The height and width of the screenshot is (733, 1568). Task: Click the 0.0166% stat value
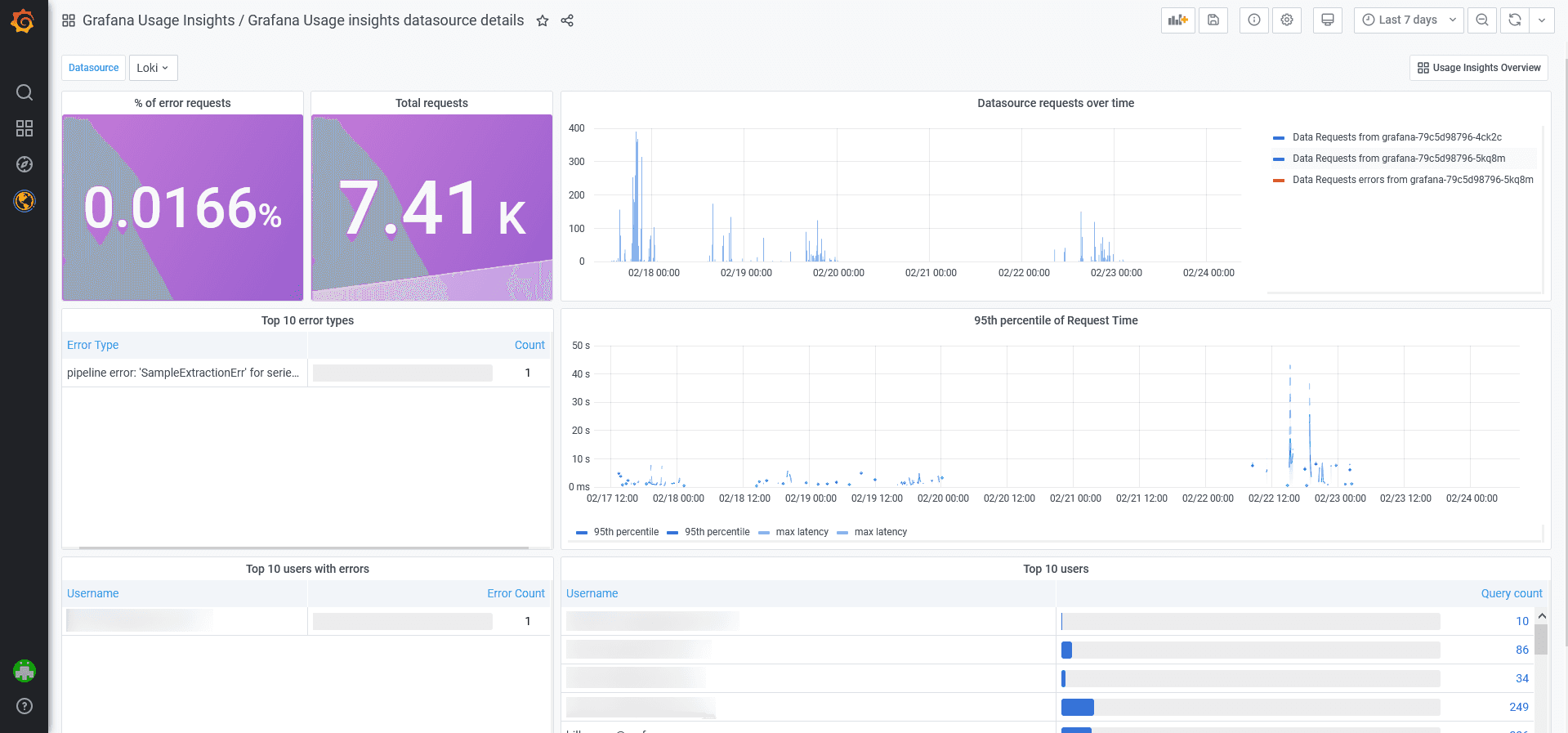tap(183, 208)
